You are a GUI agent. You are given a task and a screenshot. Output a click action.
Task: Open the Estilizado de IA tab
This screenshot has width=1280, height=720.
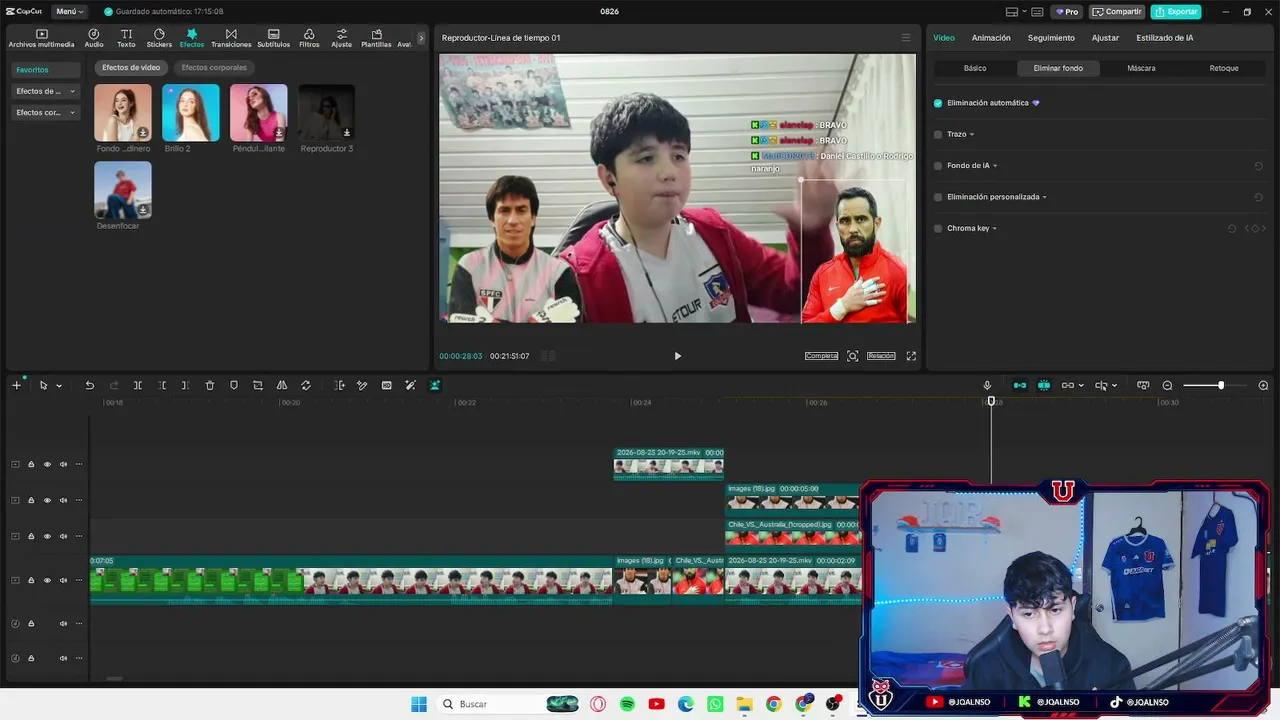(1164, 38)
